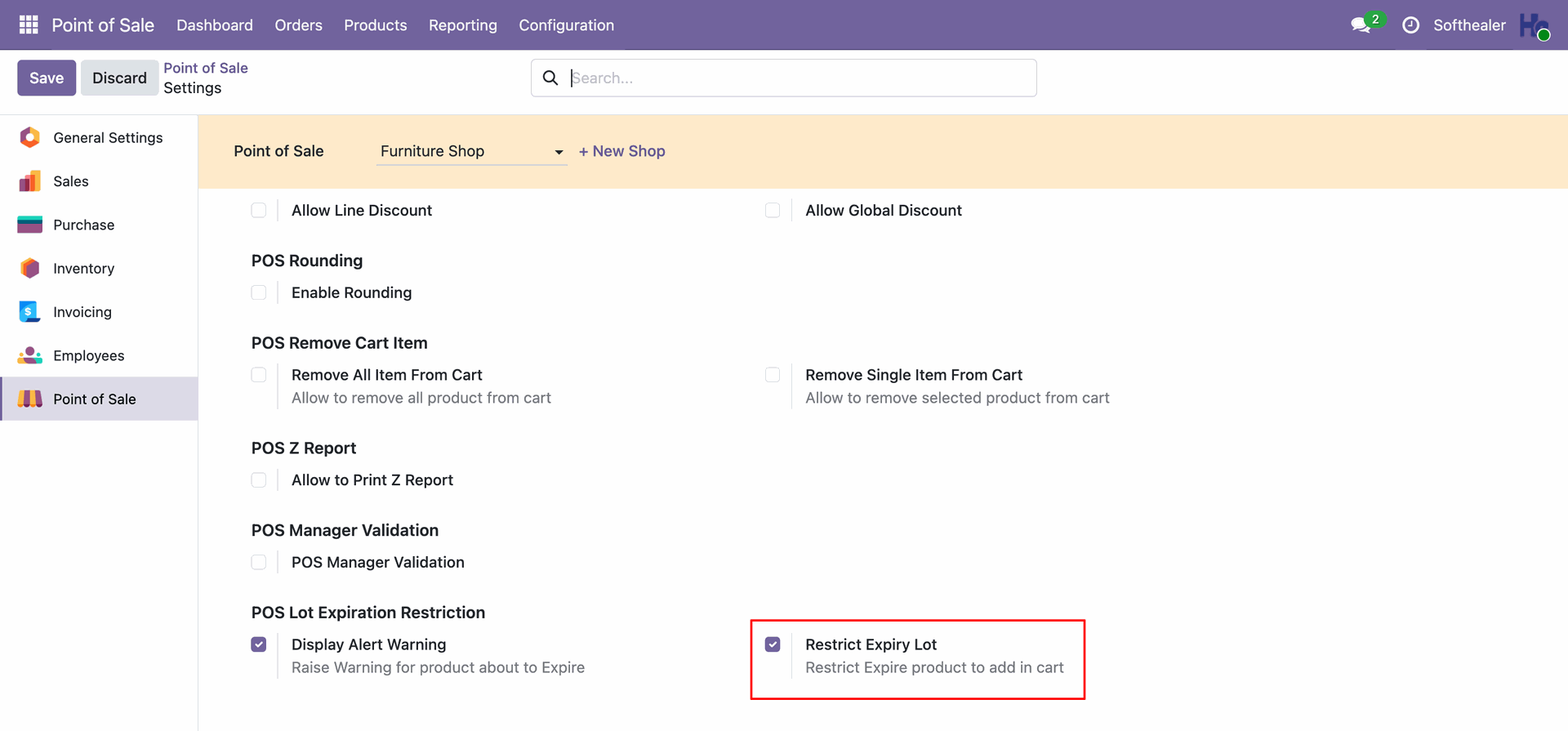Viewport: 1568px width, 731px height.
Task: Tick the POS Manager Validation checkbox
Action: 259,562
